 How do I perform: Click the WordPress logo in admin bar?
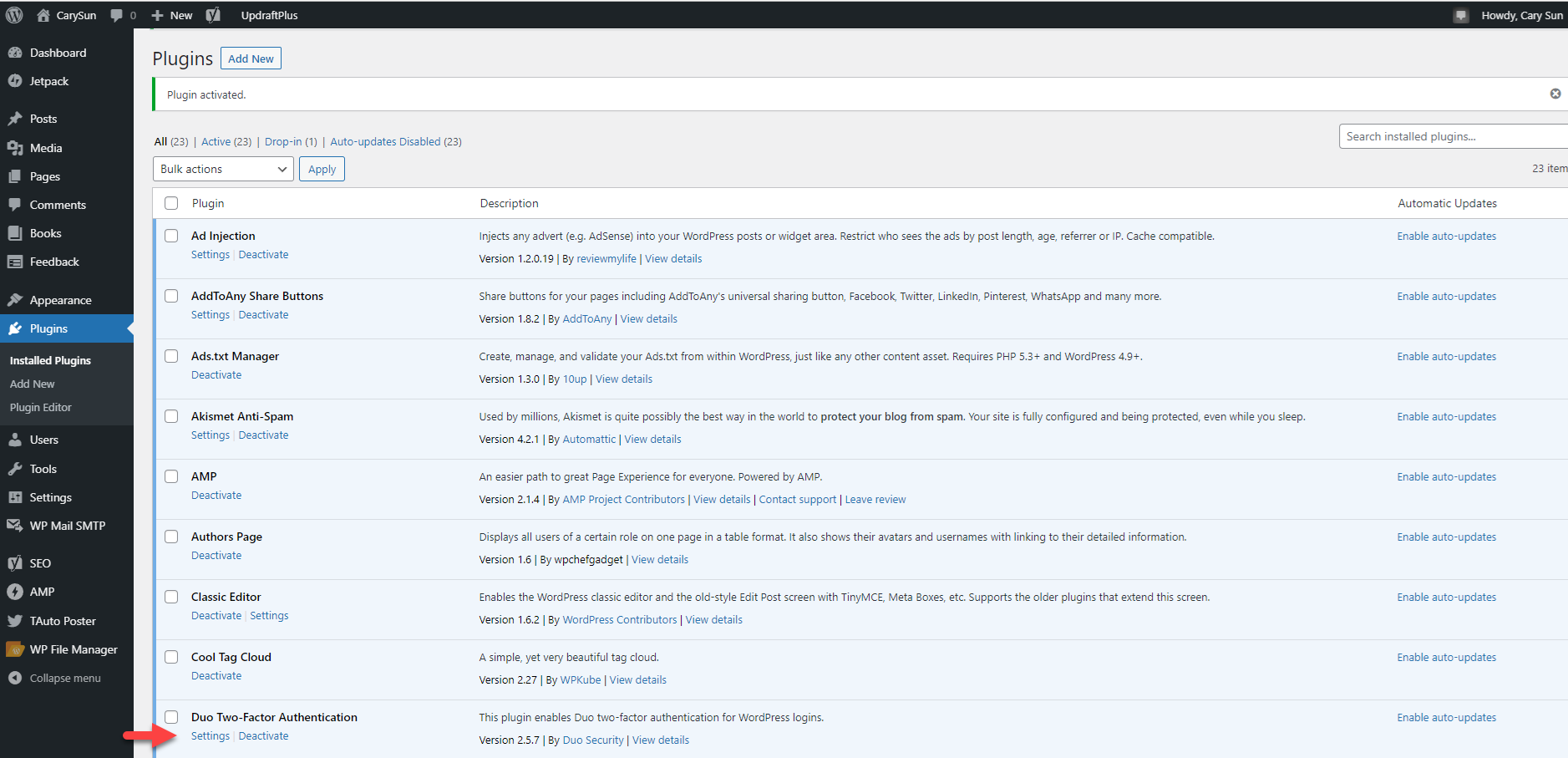tap(14, 15)
